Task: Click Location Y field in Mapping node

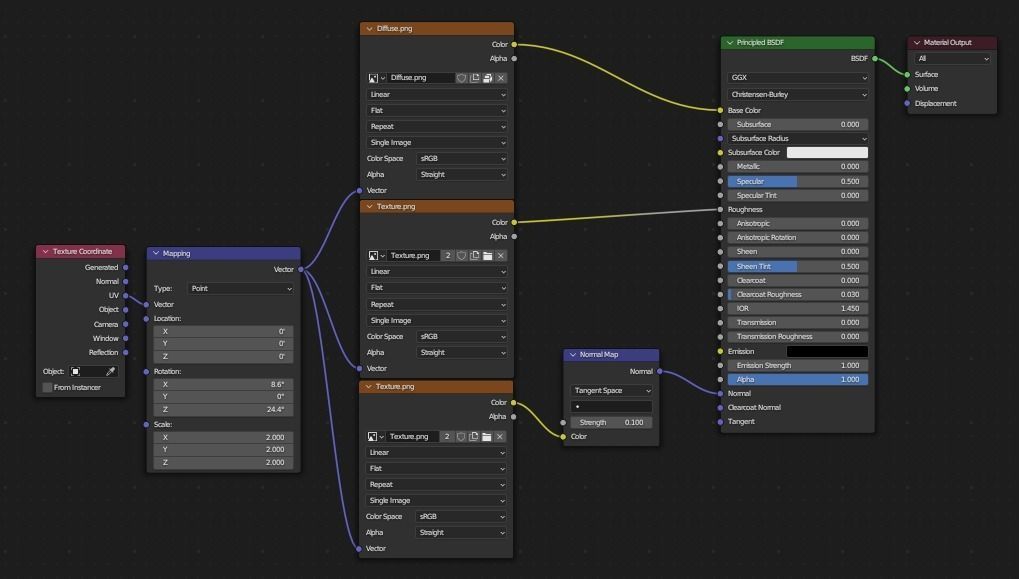Action: tap(224, 344)
